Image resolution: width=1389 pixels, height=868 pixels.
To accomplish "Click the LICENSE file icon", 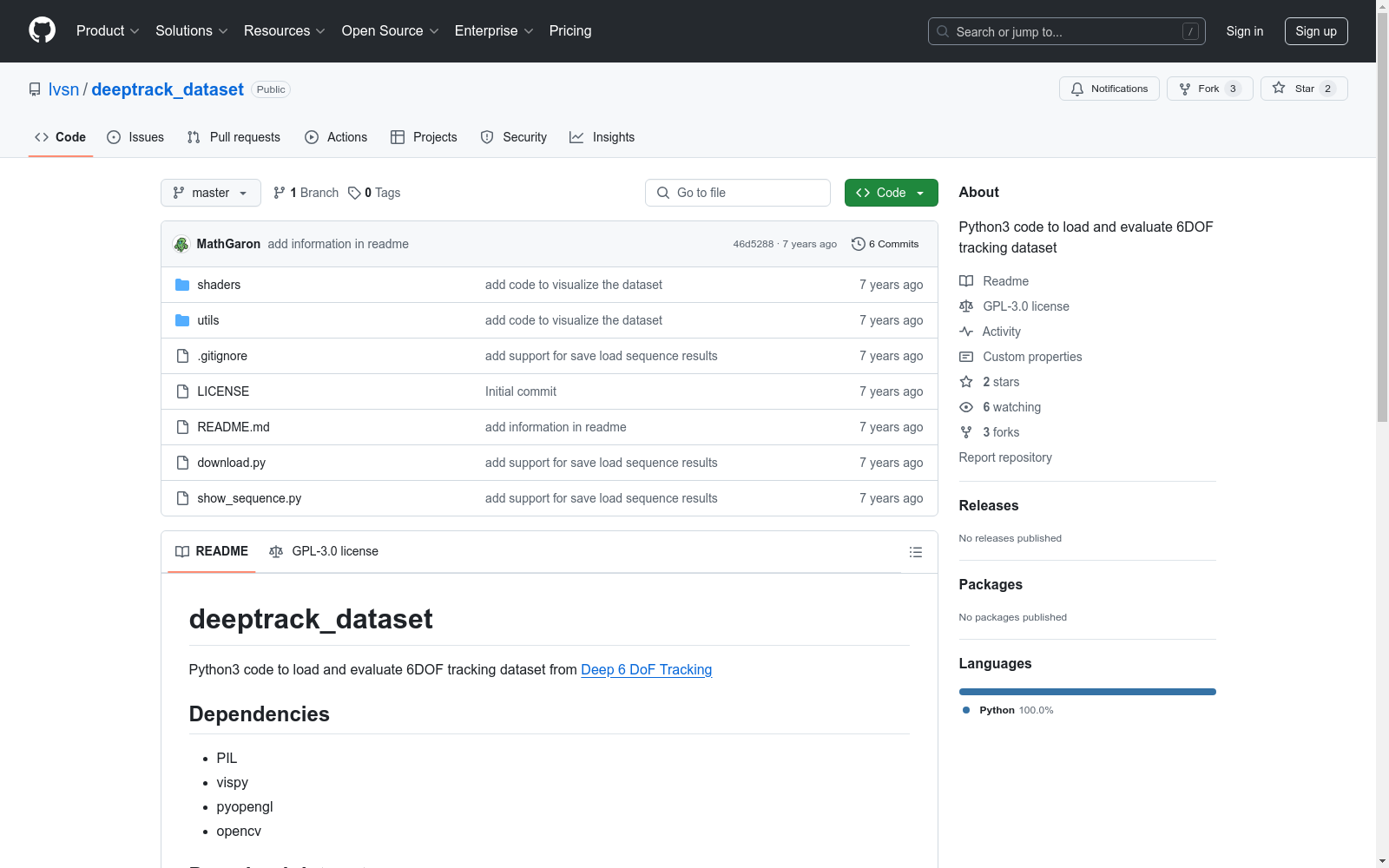I will (182, 391).
